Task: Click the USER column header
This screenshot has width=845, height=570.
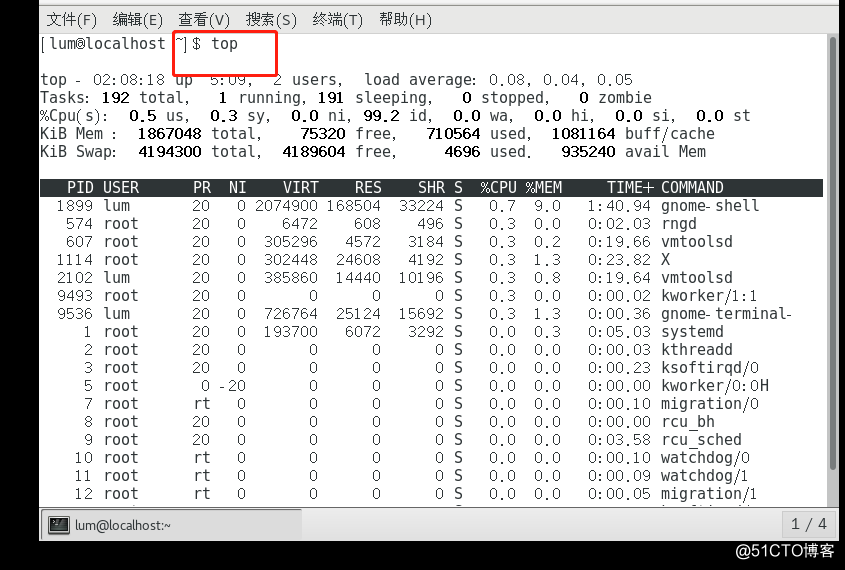Action: click(121, 187)
